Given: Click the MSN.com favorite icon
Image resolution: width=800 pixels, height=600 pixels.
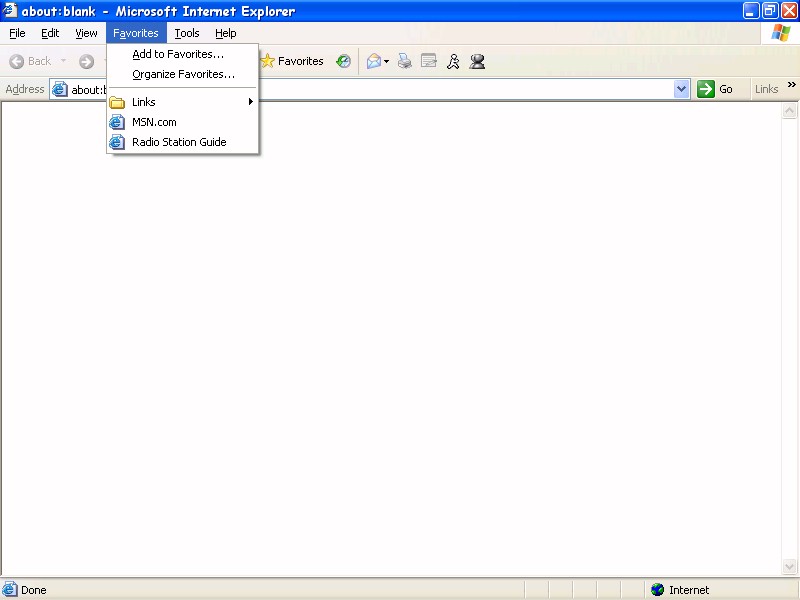Looking at the screenshot, I should tap(117, 122).
